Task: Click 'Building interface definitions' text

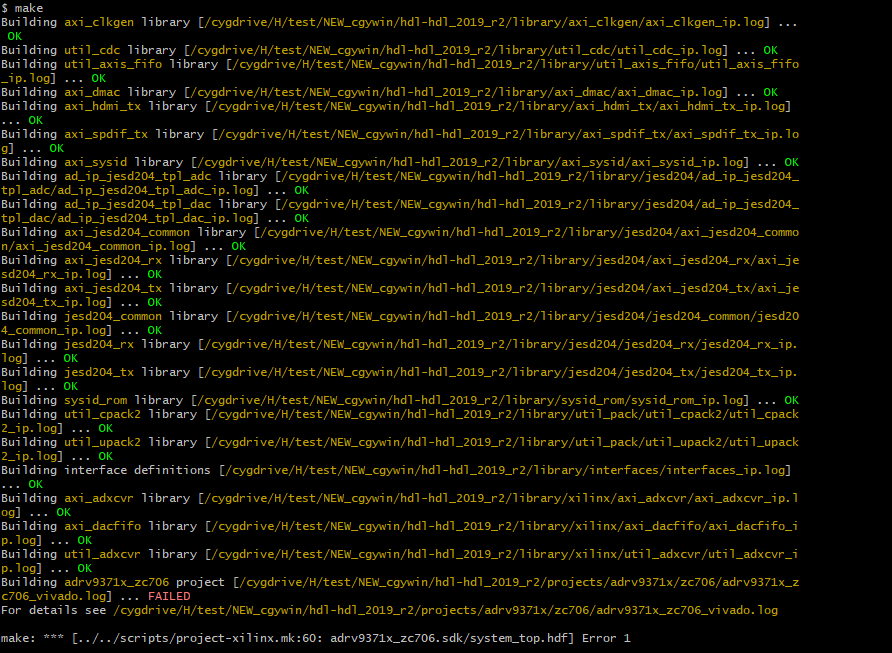Action: (106, 470)
